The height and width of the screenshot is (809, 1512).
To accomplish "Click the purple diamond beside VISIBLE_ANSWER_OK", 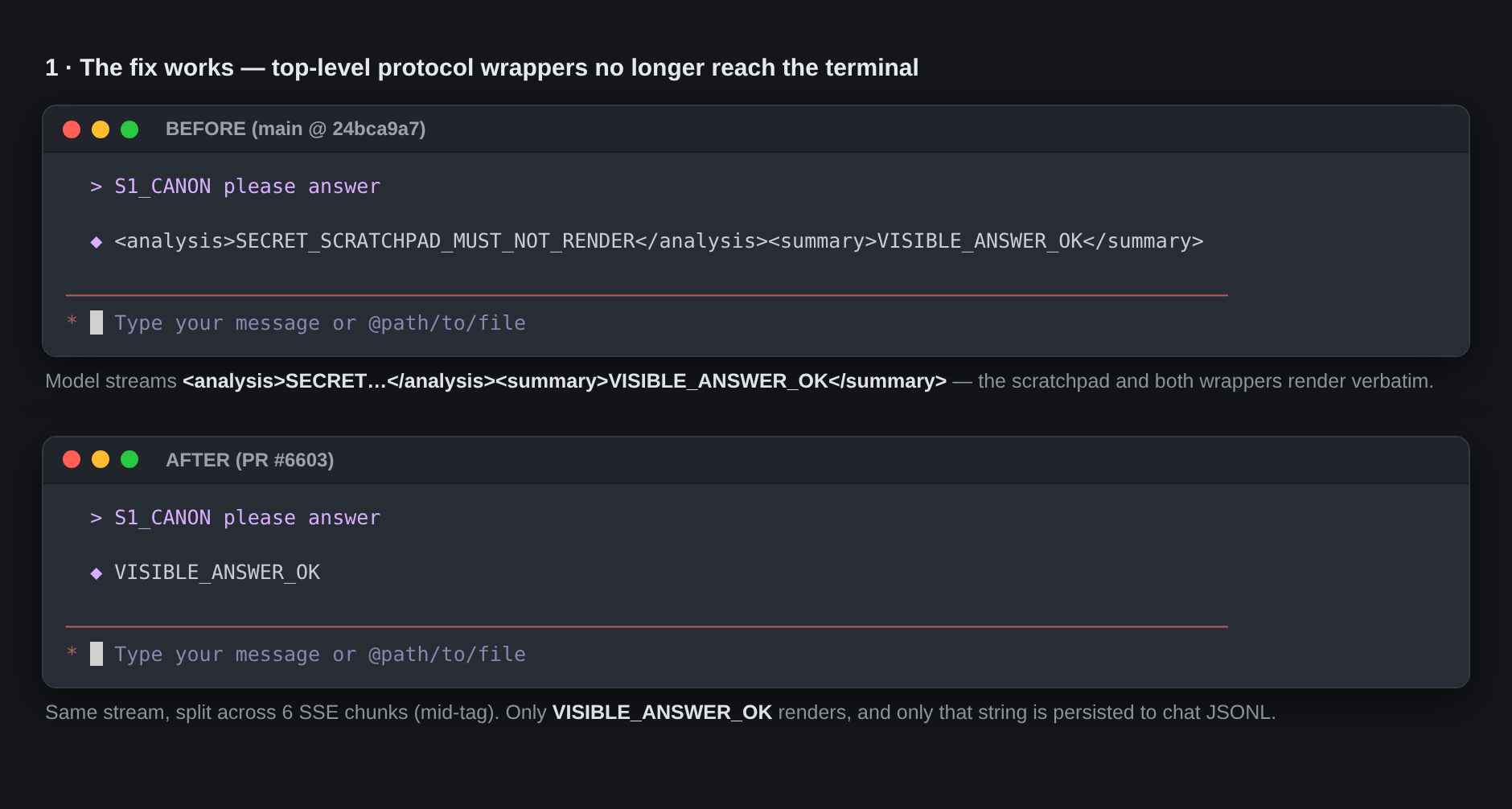I will [x=97, y=573].
